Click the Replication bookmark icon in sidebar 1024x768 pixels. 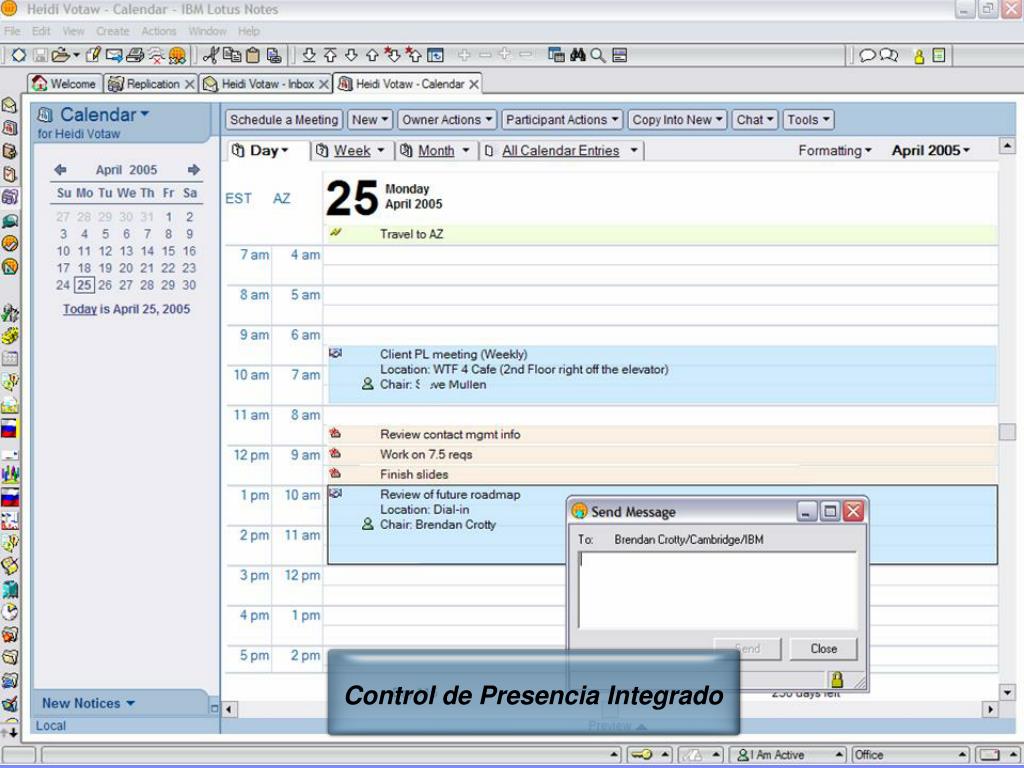pos(10,197)
